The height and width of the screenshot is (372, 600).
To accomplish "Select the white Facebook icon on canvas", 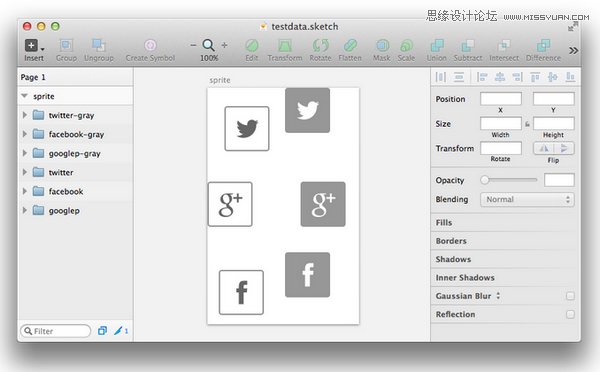I will click(x=241, y=292).
